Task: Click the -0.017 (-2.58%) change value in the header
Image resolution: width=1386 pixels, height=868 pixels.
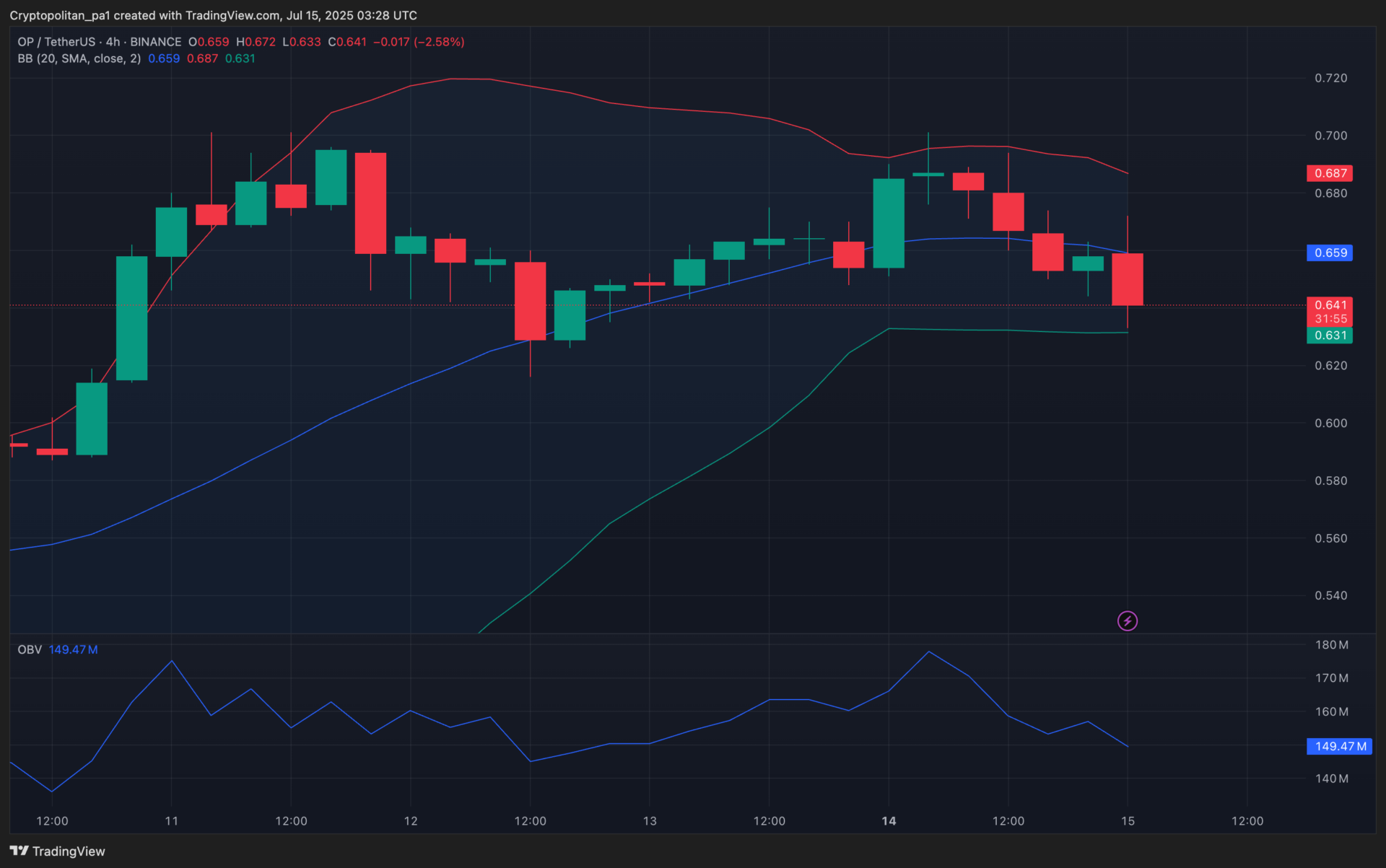Action: 419,42
